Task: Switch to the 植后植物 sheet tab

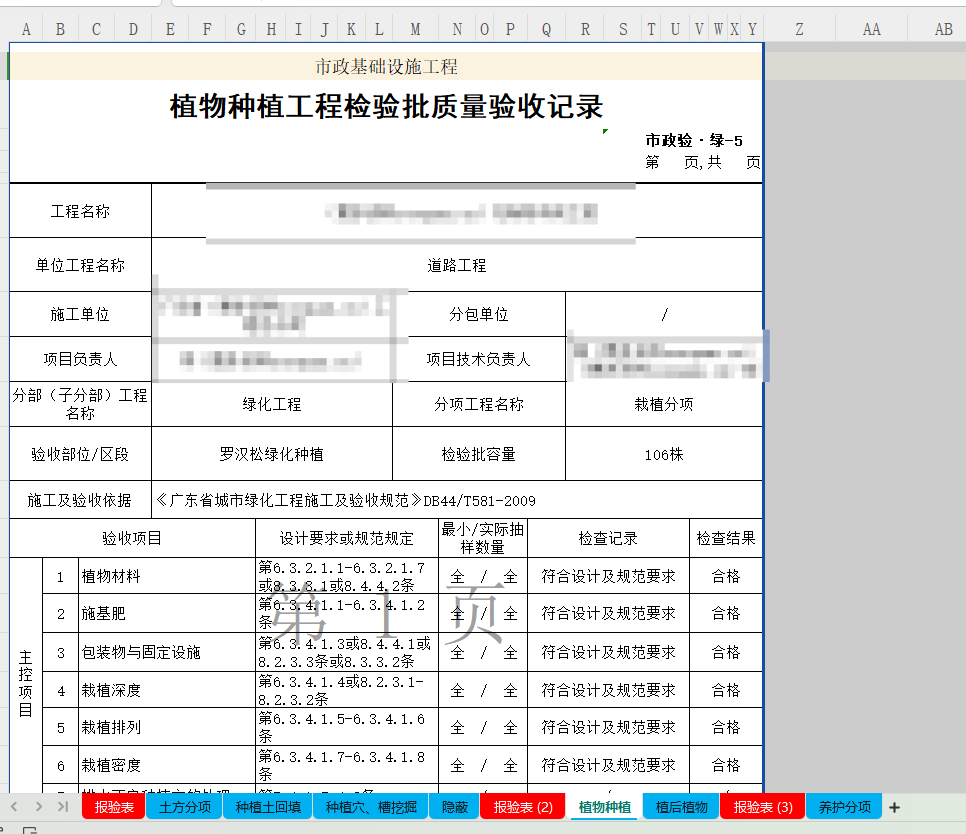Action: (x=682, y=807)
